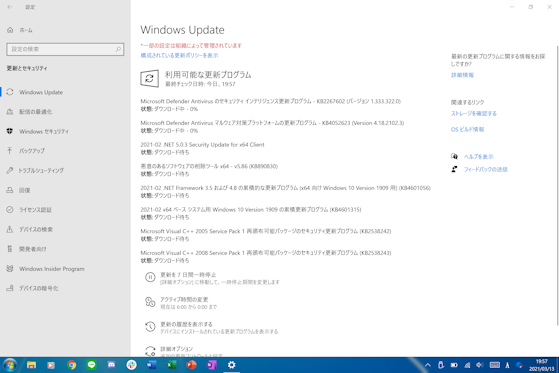Viewport: 559px width, 373px height.
Task: Click the Windows Insider Program icon
Action: coord(10,269)
